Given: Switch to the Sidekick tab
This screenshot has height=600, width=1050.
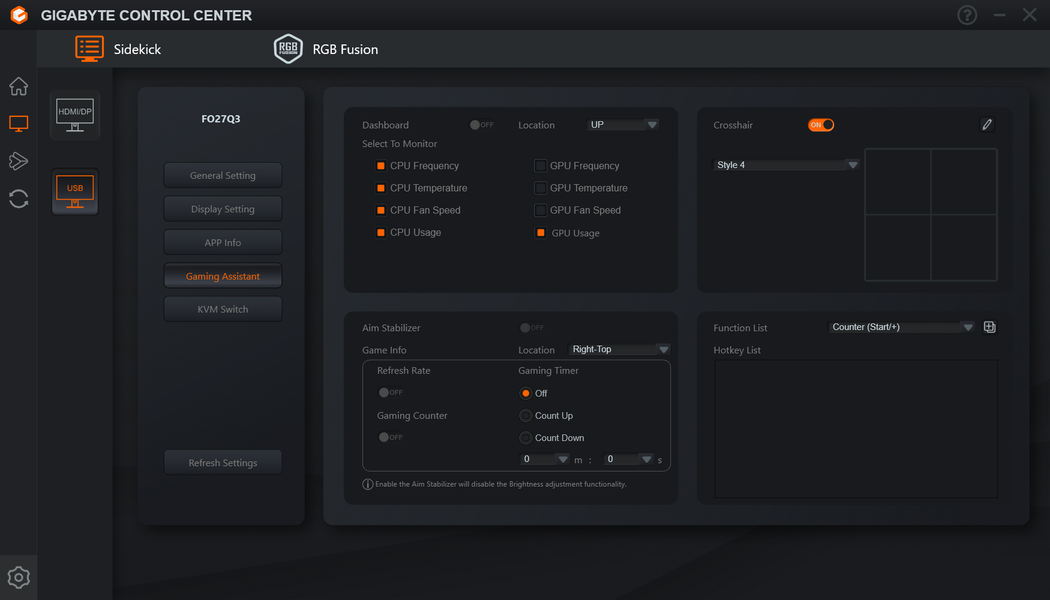Looking at the screenshot, I should click(119, 49).
